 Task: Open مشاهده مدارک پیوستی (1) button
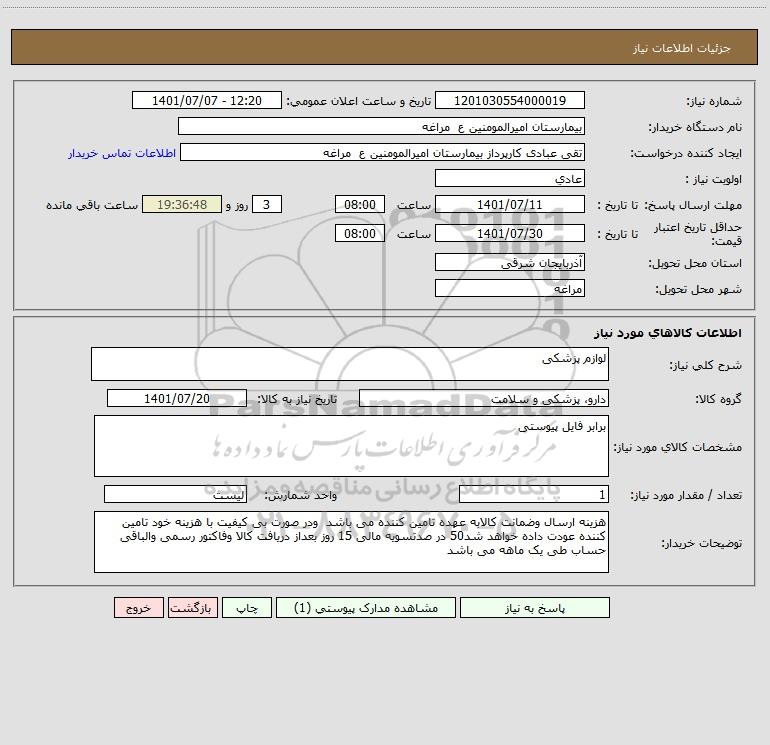pyautogui.click(x=365, y=607)
